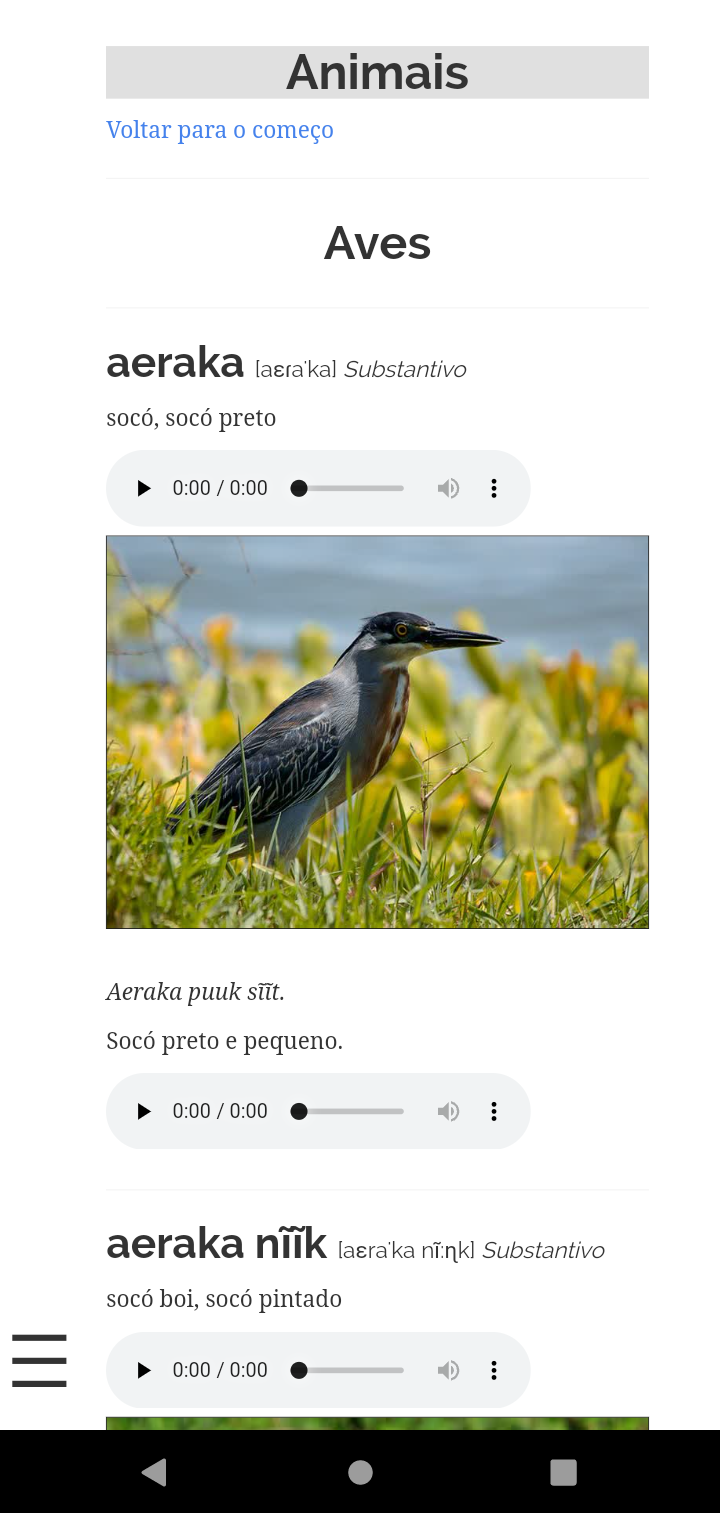720x1513 pixels.
Task: Tap the Android home button
Action: (x=360, y=1472)
